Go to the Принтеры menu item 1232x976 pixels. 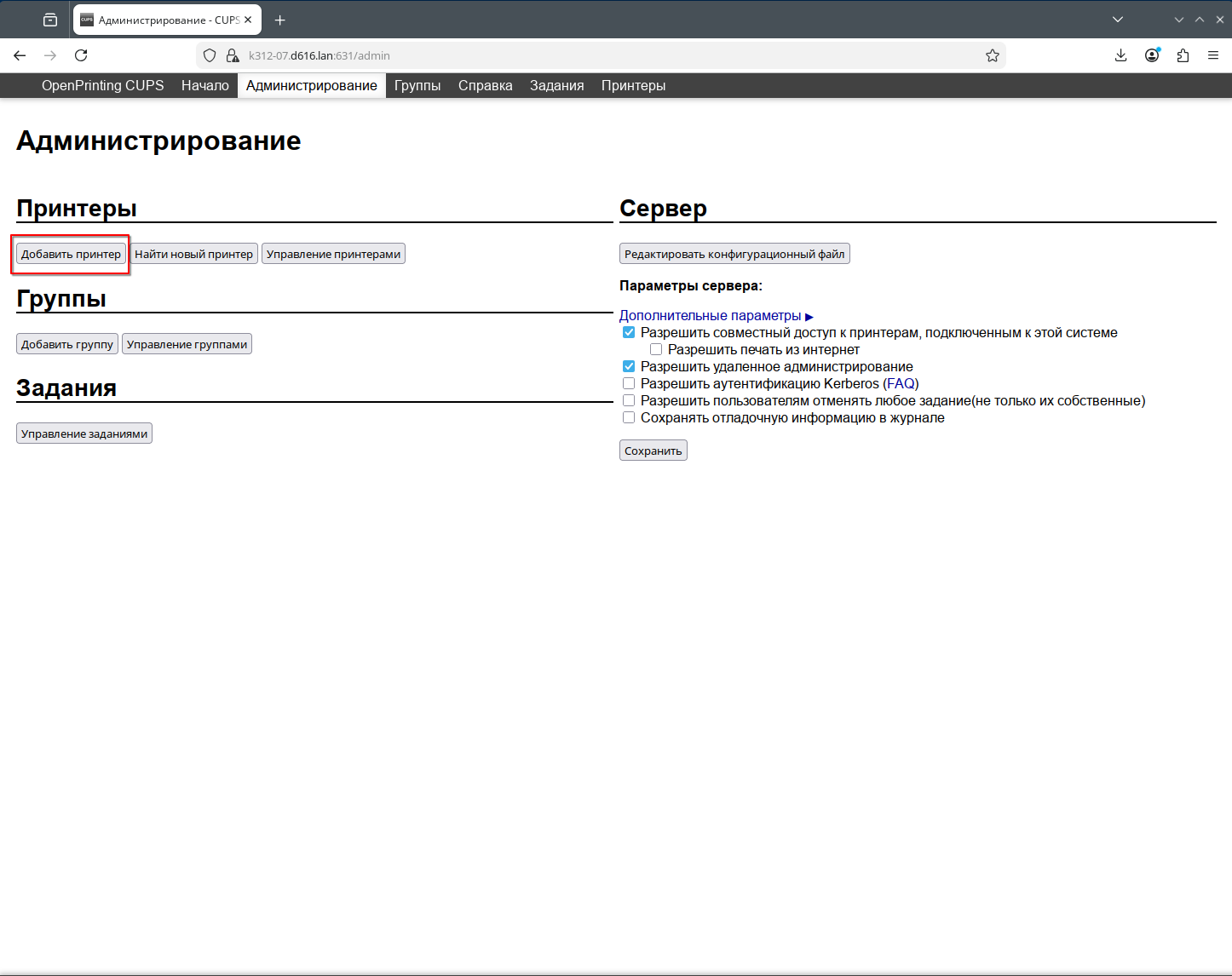[x=633, y=85]
